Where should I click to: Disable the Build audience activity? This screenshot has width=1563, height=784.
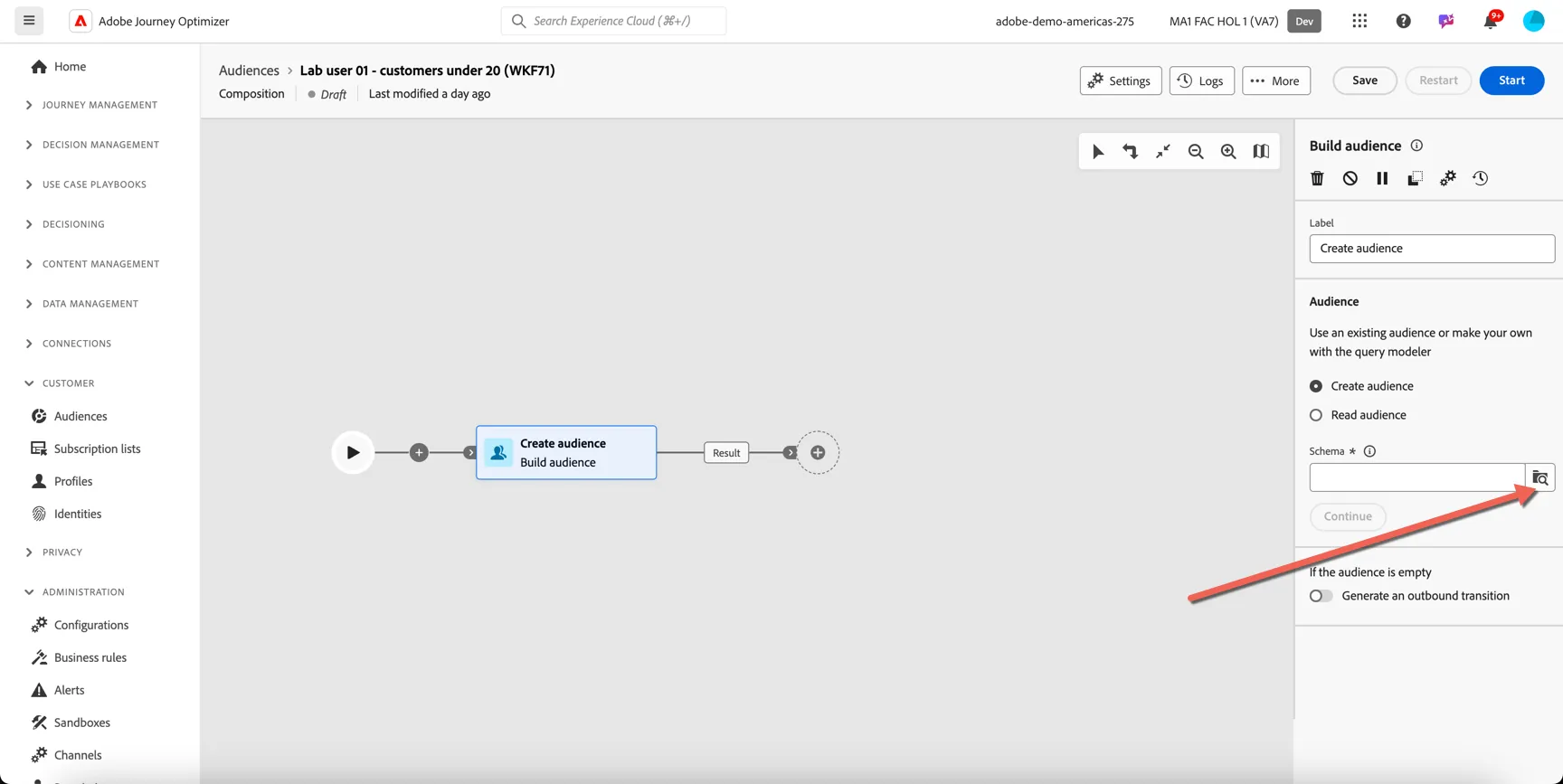pyautogui.click(x=1350, y=178)
